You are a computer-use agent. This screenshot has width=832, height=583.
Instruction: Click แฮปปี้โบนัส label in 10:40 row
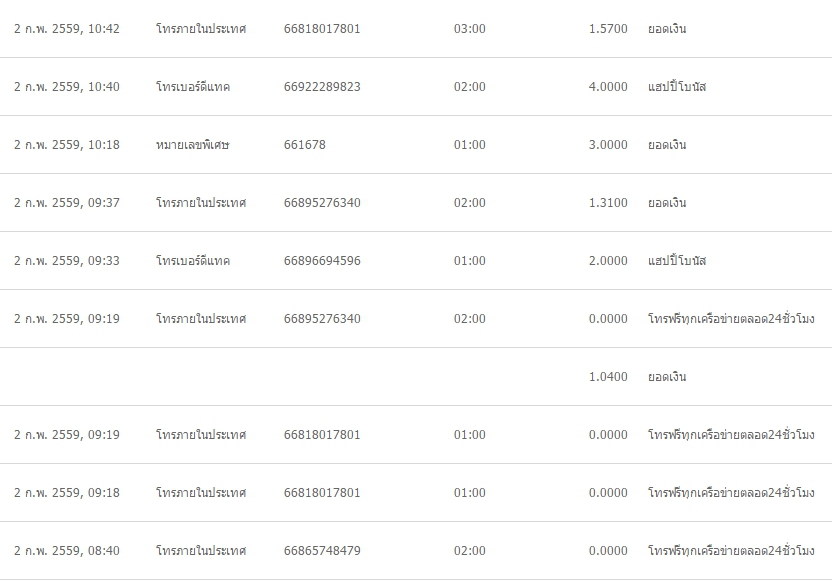pos(677,86)
